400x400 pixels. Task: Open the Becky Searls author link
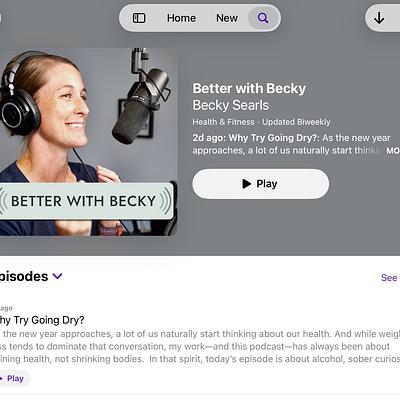(231, 105)
